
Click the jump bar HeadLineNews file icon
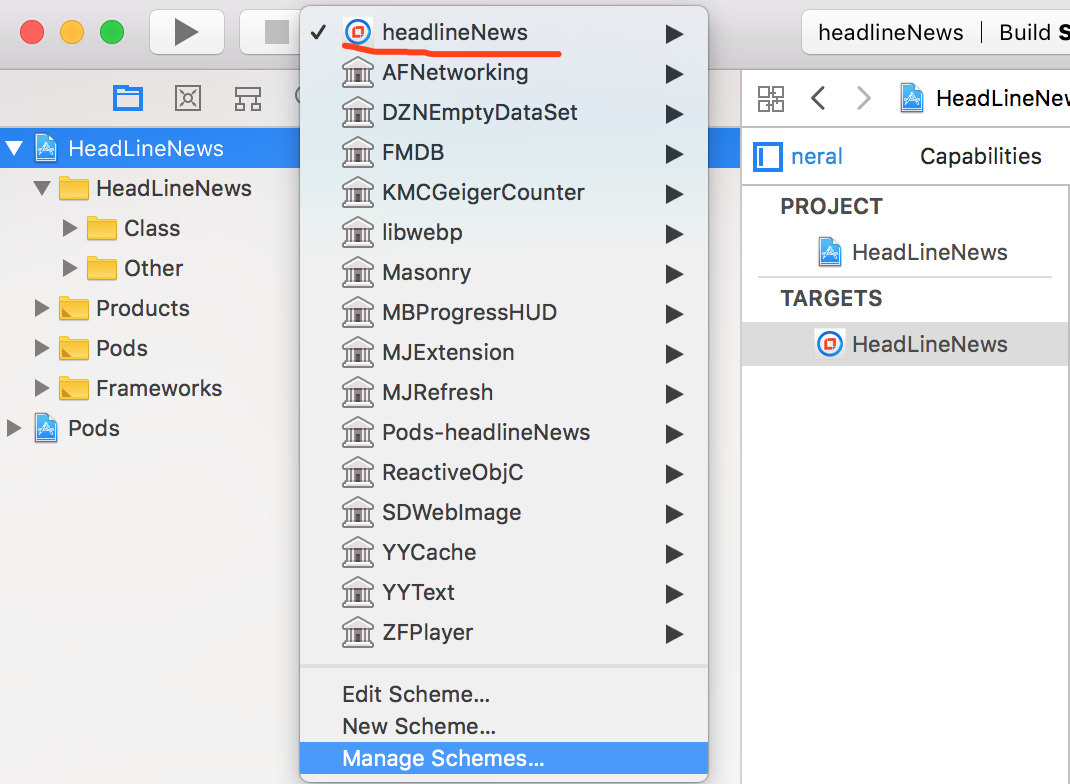(x=912, y=98)
